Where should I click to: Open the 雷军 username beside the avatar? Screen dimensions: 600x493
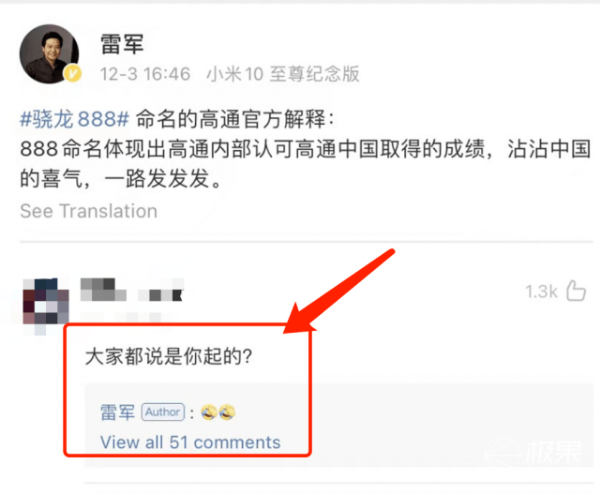(x=122, y=44)
